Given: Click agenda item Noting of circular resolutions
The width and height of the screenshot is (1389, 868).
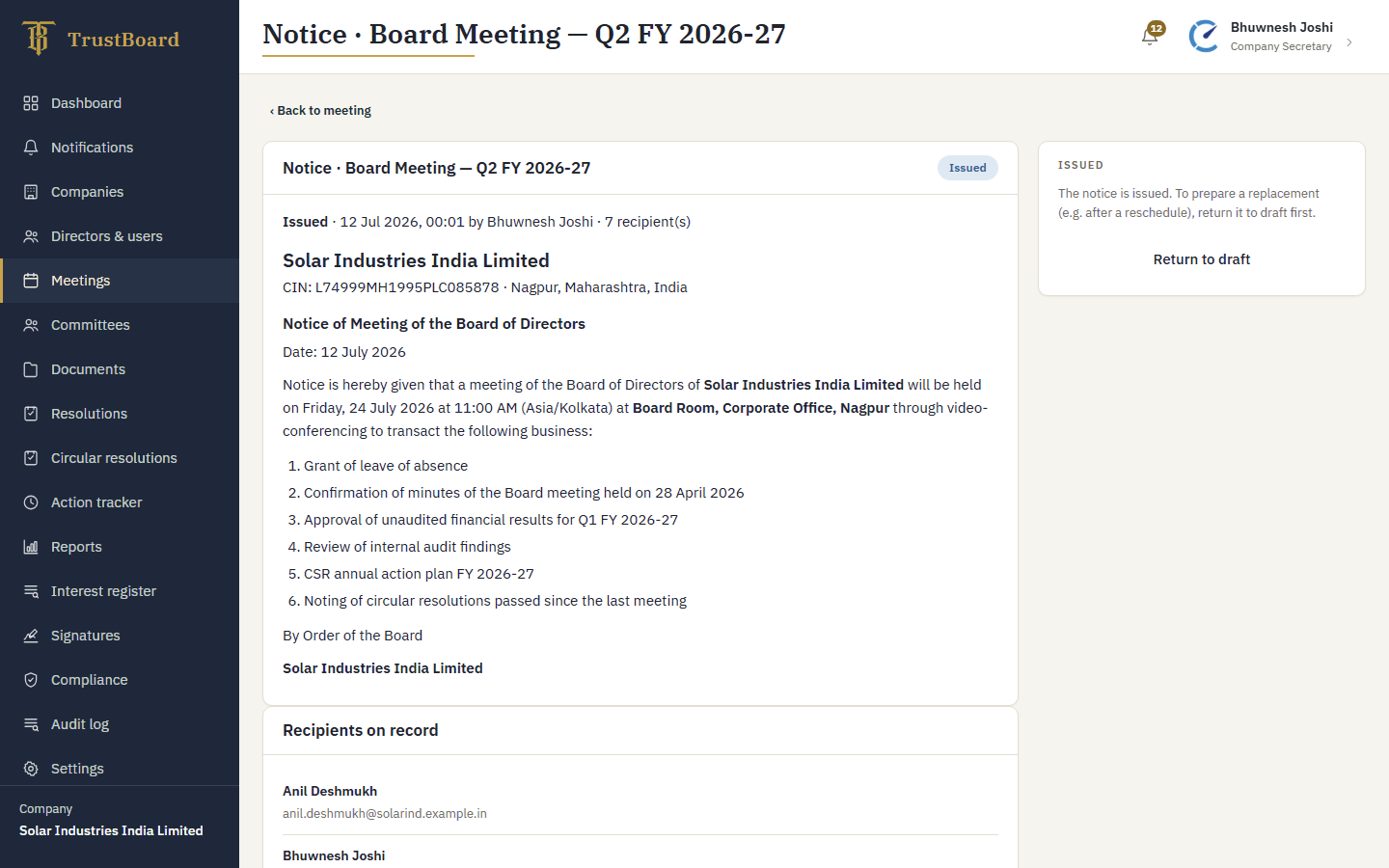Looking at the screenshot, I should 495,601.
